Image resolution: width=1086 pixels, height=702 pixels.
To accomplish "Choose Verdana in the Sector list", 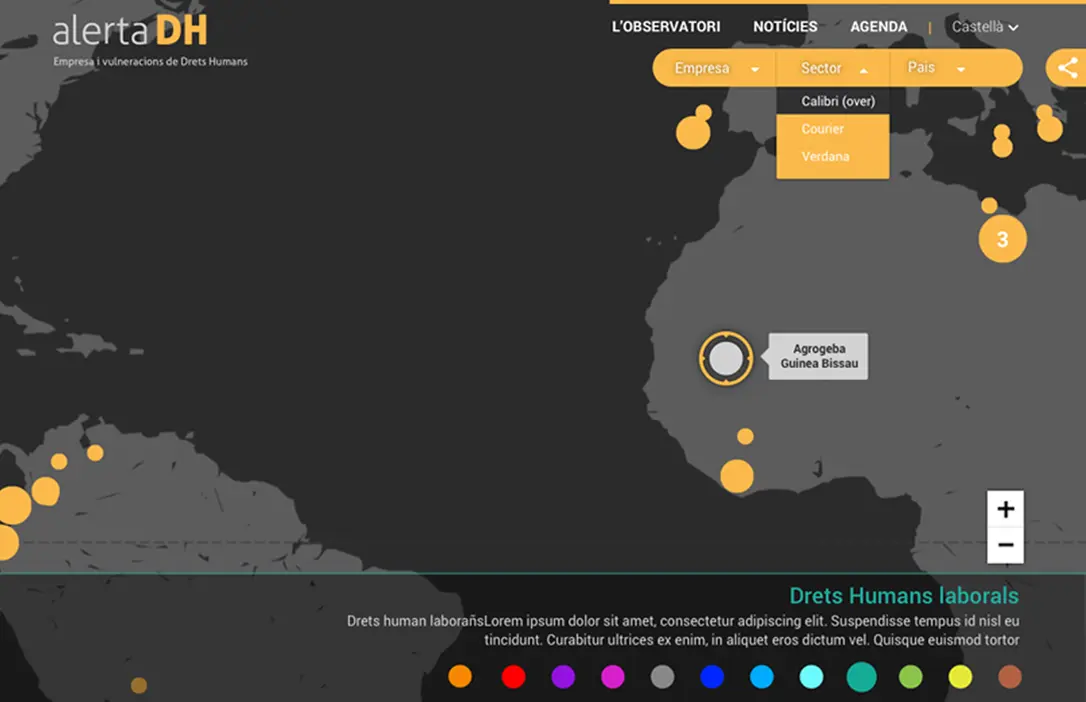I will [825, 156].
